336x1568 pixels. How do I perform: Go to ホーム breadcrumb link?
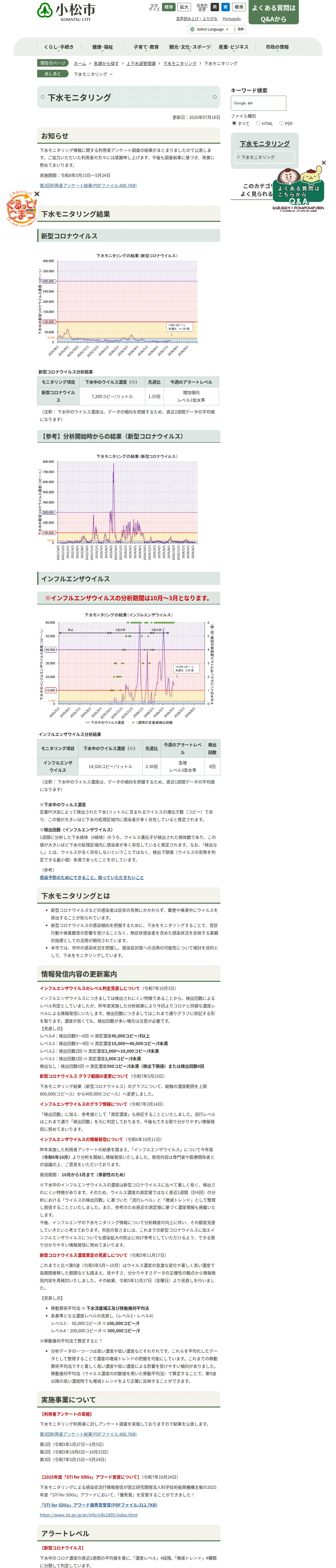80,63
